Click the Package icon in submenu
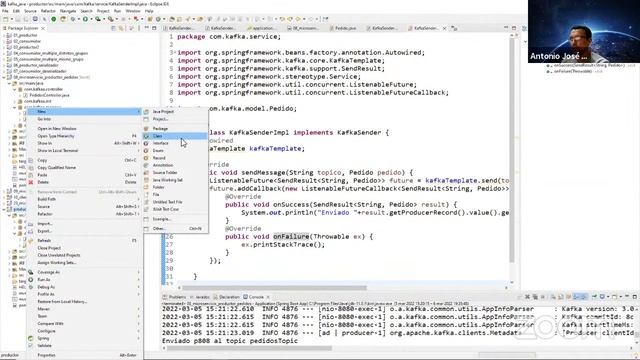 click(146, 129)
